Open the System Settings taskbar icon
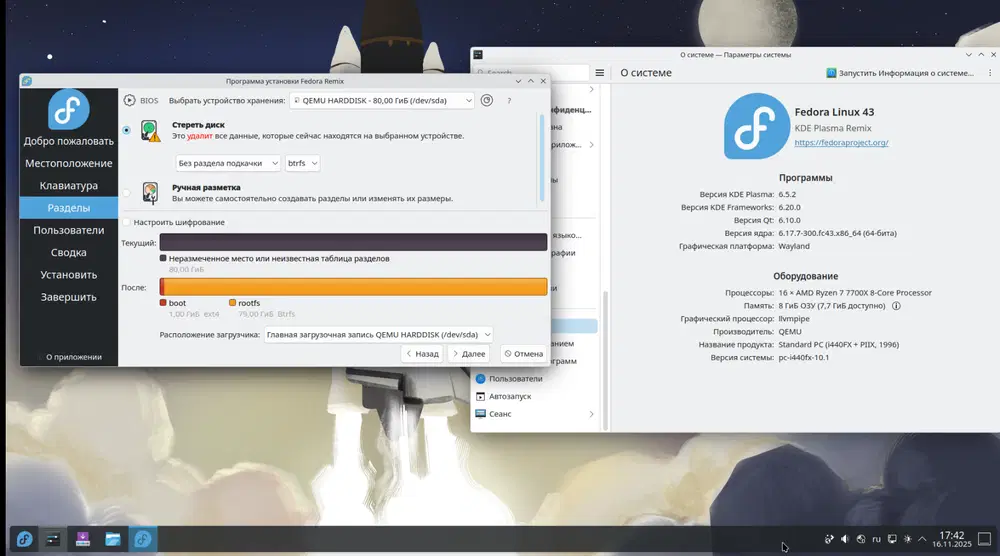The width and height of the screenshot is (1000, 556). point(53,539)
